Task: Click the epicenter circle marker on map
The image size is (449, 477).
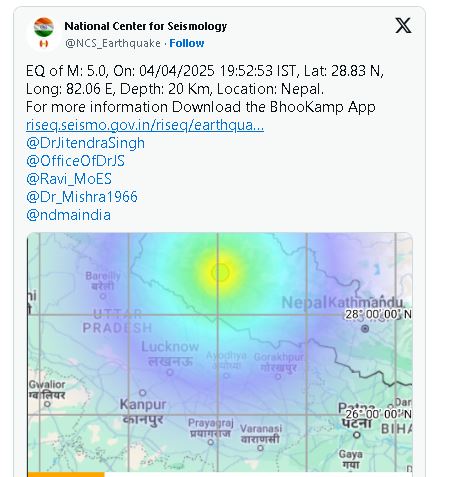Action: pos(220,273)
